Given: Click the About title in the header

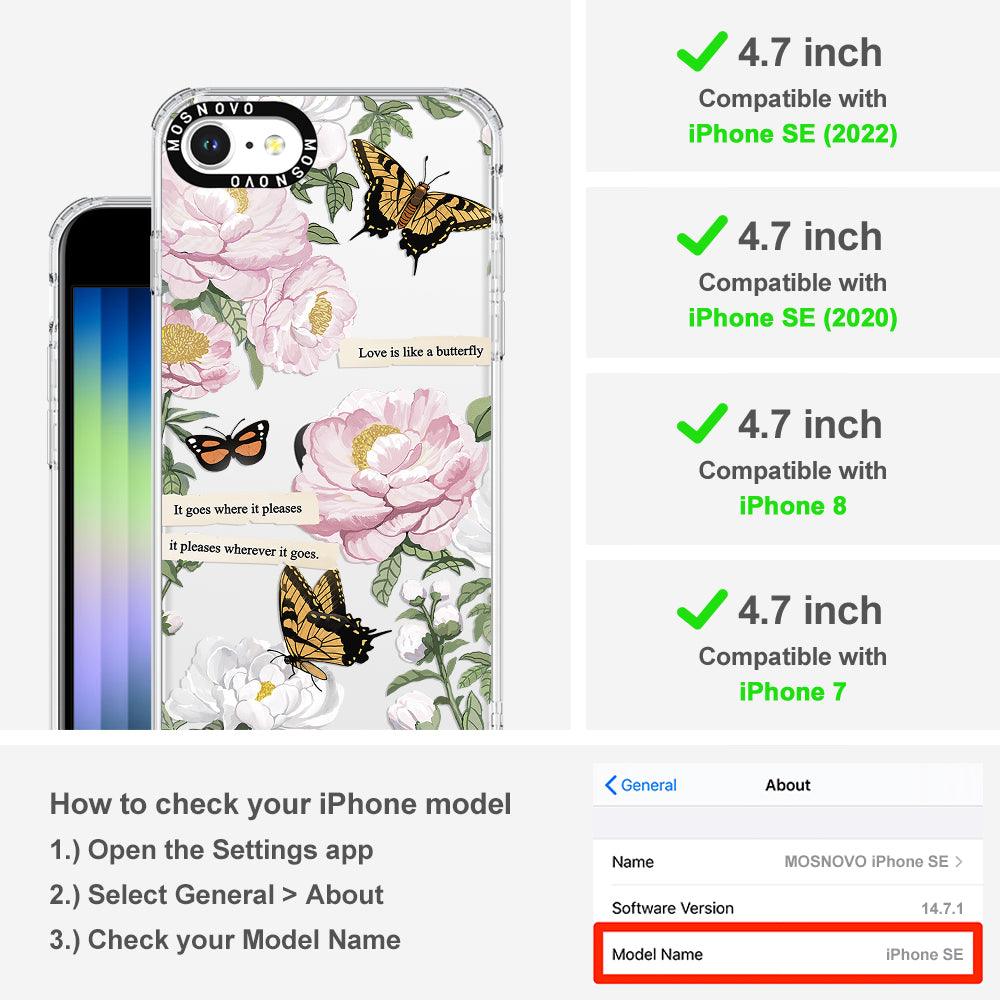Looking at the screenshot, I should [788, 785].
